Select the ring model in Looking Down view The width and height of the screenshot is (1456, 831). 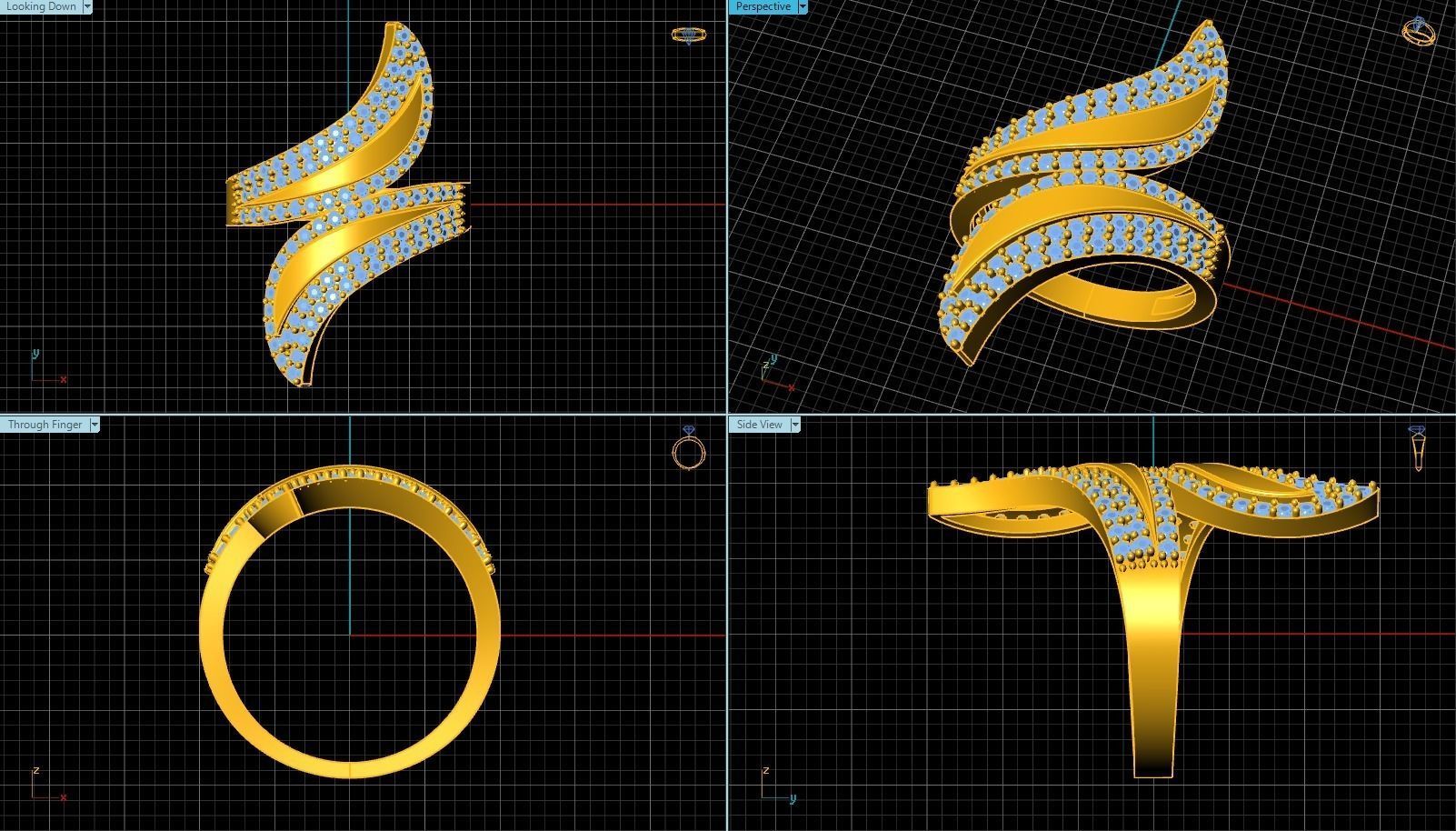348,205
